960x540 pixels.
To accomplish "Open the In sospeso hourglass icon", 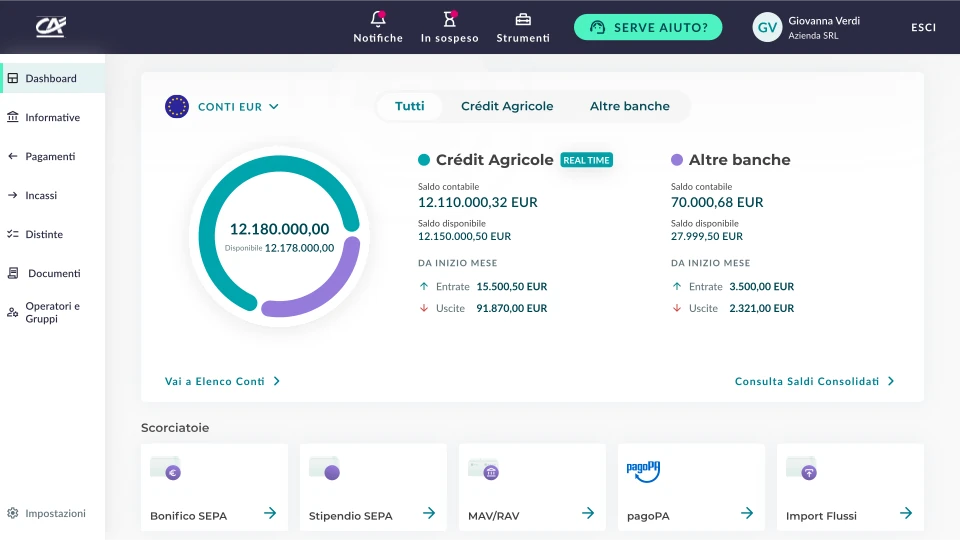I will pyautogui.click(x=450, y=19).
